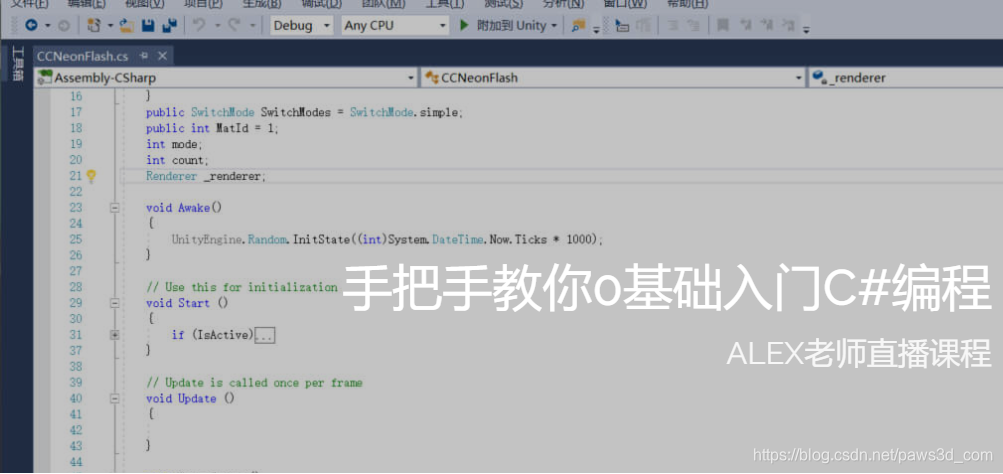
Task: Click the 'void Start ()' method text
Action: [187, 303]
